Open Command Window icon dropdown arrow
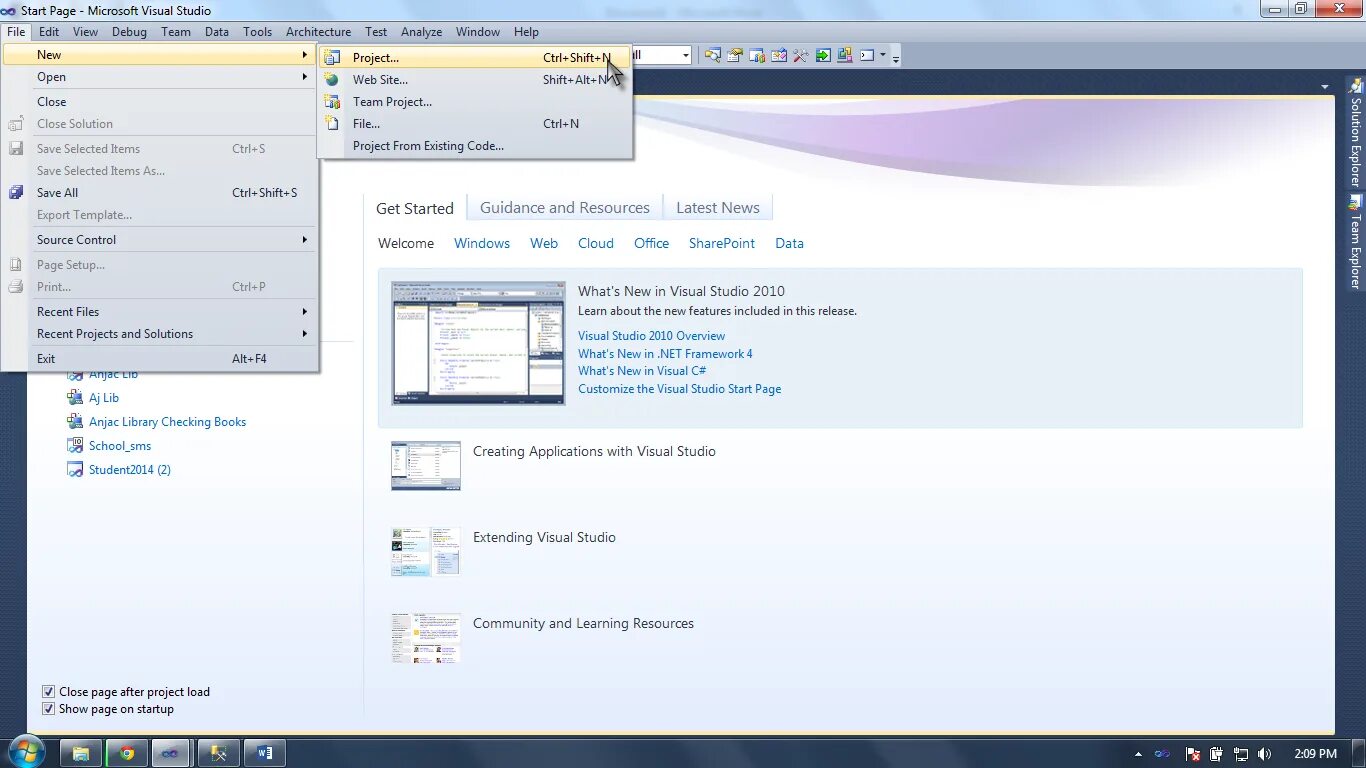Viewport: 1366px width, 768px height. (883, 55)
